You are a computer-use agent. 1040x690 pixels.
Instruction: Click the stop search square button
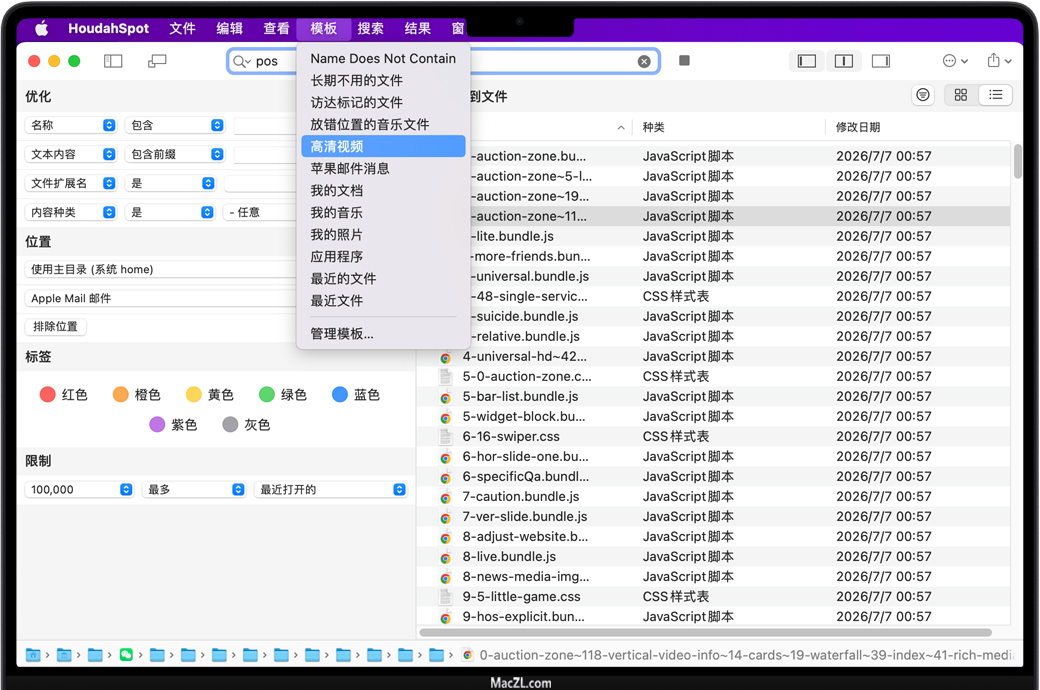click(x=684, y=61)
